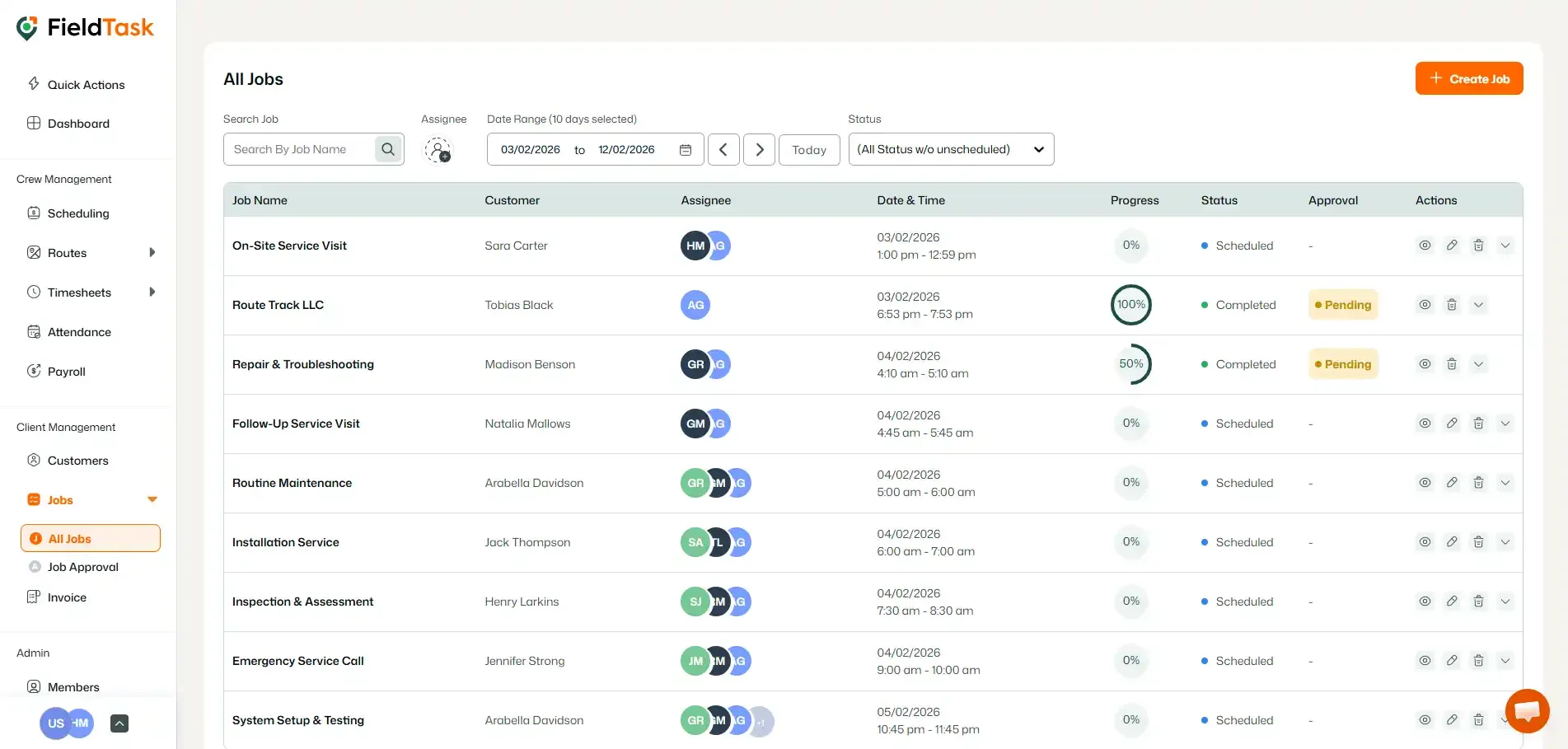View the On-Site Service Visit job
The width and height of the screenshot is (1568, 749).
[x=1425, y=246]
